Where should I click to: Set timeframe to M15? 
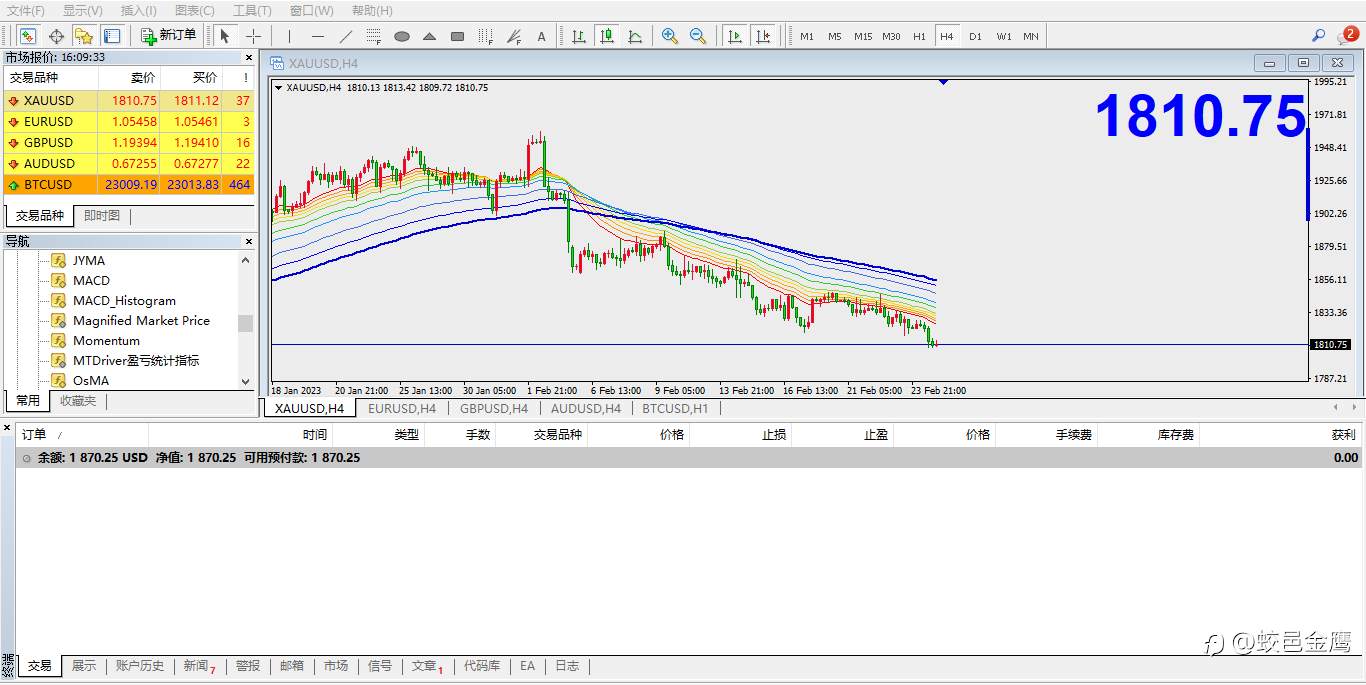tap(863, 36)
